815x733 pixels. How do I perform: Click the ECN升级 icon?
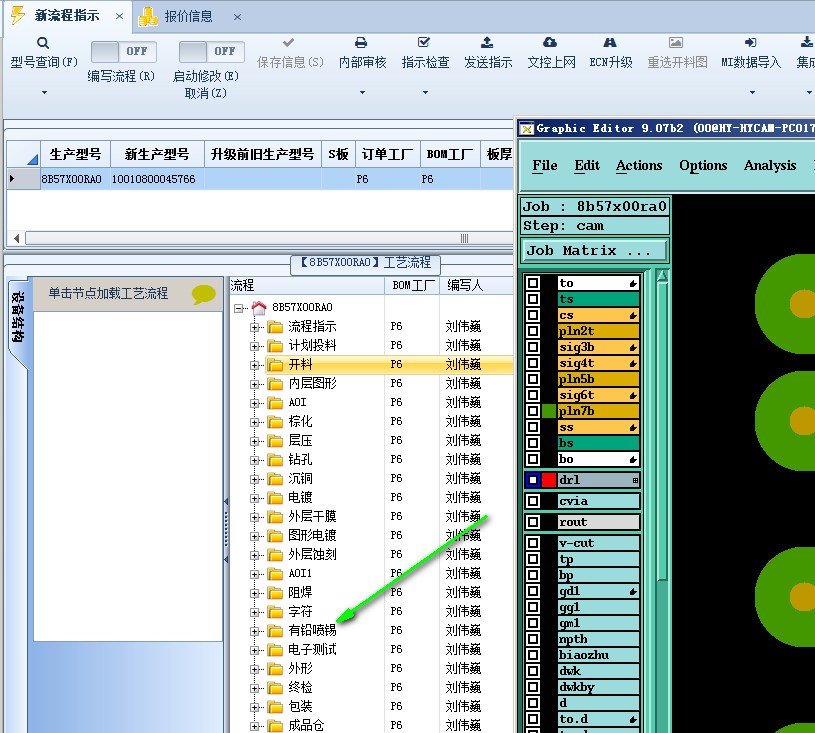pos(610,42)
